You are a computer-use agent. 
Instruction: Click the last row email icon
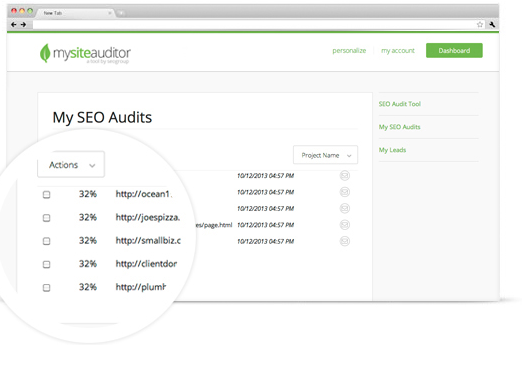[x=345, y=241]
